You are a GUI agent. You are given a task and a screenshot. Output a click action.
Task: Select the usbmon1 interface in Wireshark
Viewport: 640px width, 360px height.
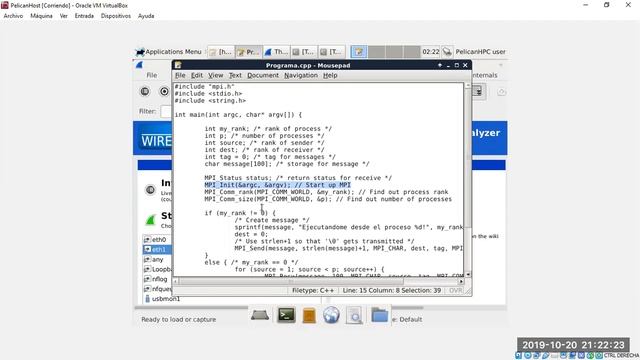pyautogui.click(x=162, y=299)
